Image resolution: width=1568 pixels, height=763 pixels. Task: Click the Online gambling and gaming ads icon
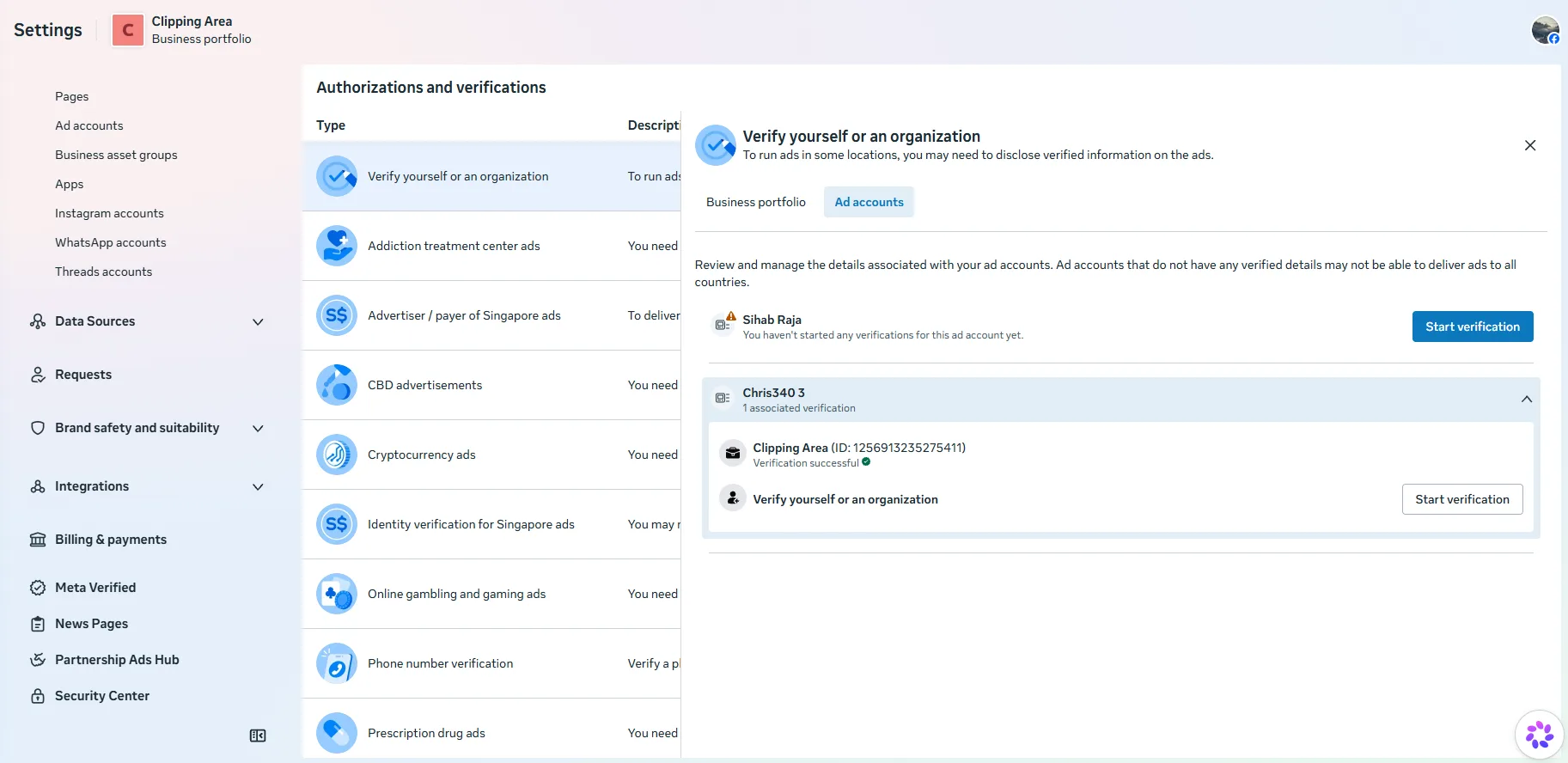pyautogui.click(x=337, y=594)
